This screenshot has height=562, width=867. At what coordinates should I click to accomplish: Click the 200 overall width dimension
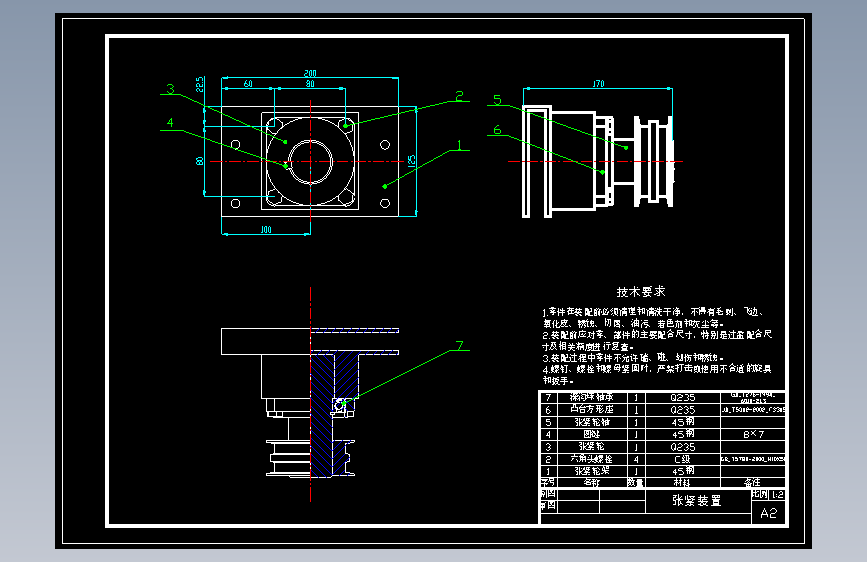(310, 73)
